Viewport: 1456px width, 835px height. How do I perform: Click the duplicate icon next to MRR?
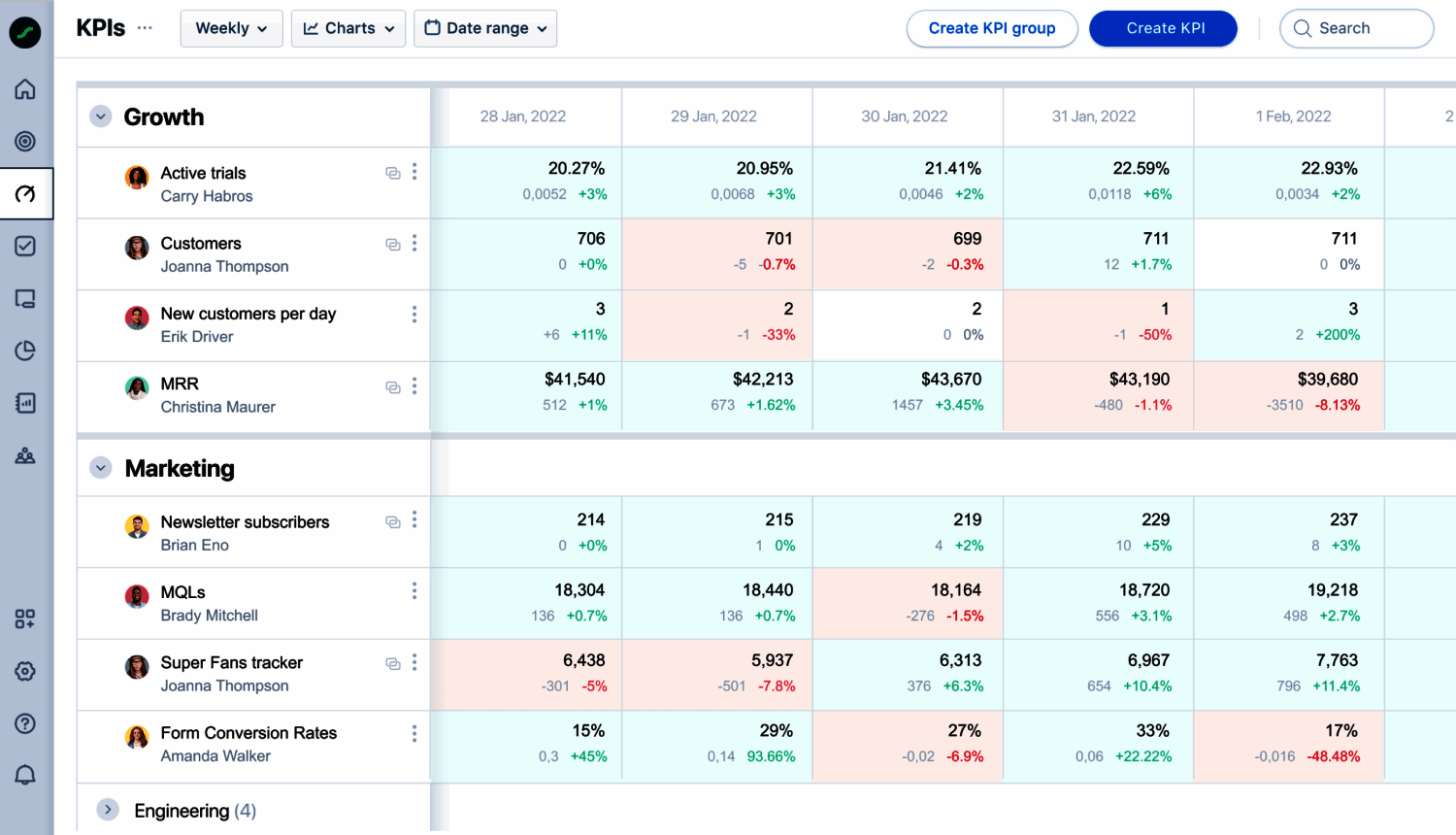(393, 386)
